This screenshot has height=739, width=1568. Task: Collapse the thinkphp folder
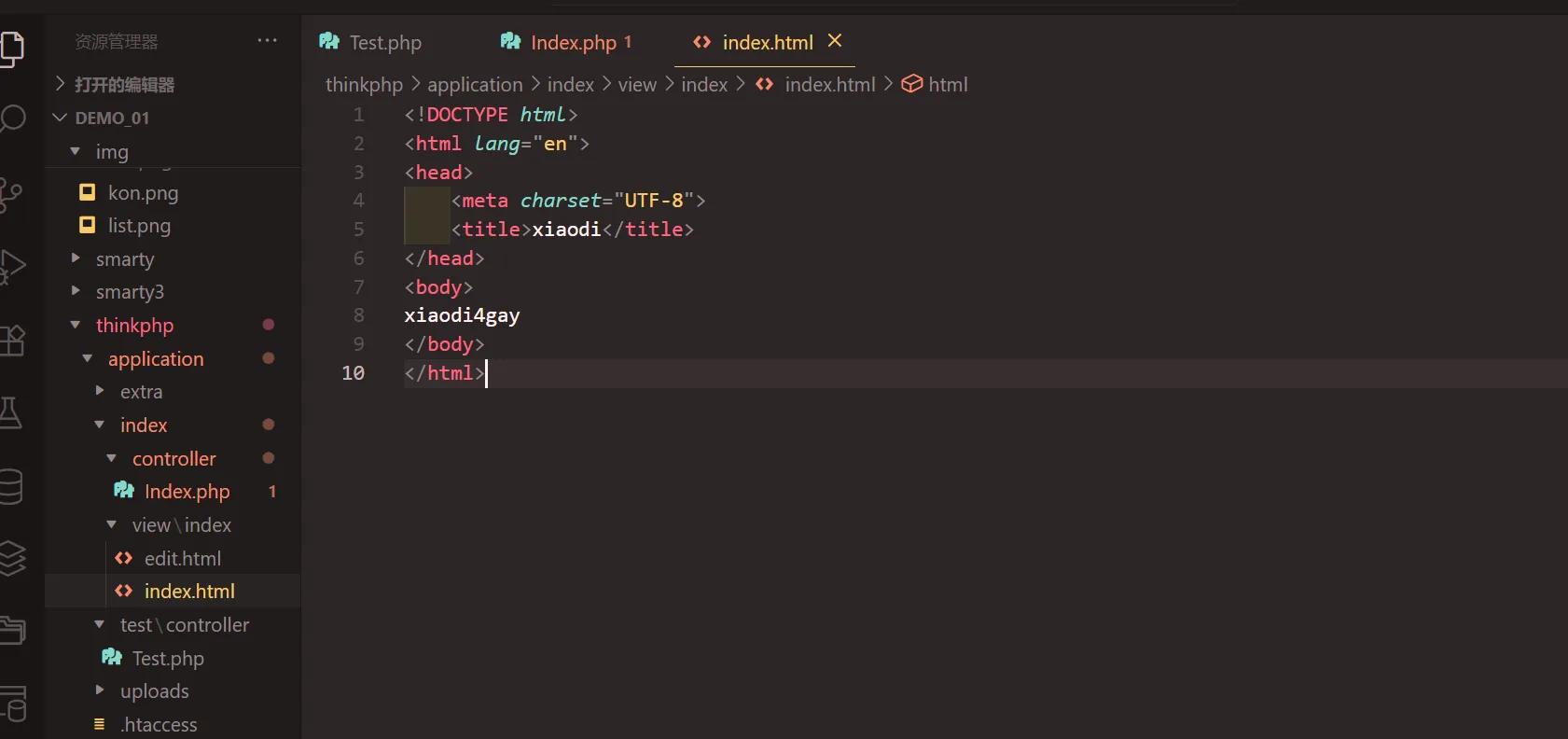click(x=134, y=326)
